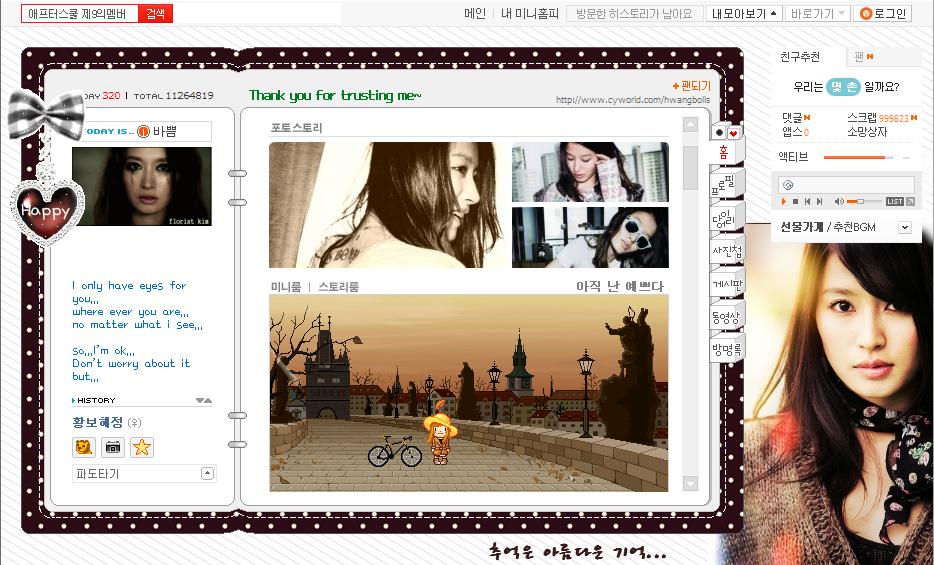Click the profile picture with florist kim caption
Viewport: 934px width, 565px height.
tap(142, 186)
